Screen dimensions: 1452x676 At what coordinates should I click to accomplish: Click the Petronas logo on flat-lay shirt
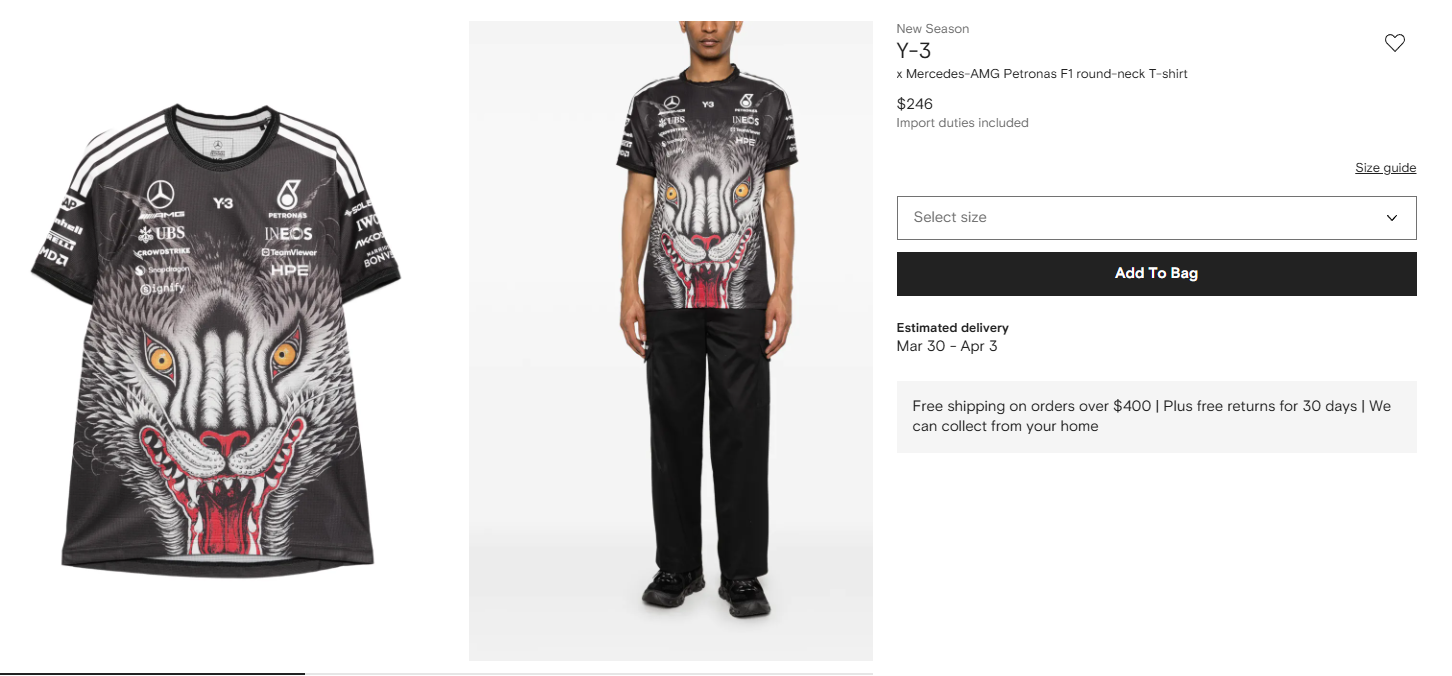click(x=288, y=200)
